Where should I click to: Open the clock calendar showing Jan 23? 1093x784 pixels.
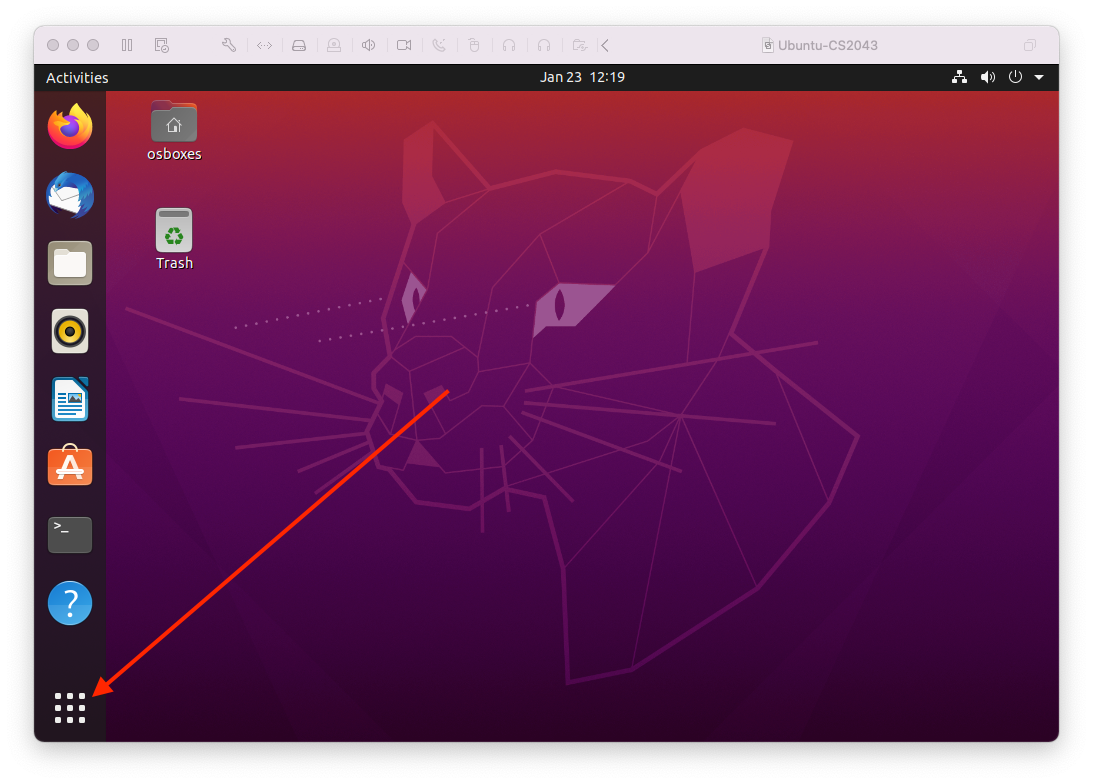(x=582, y=77)
